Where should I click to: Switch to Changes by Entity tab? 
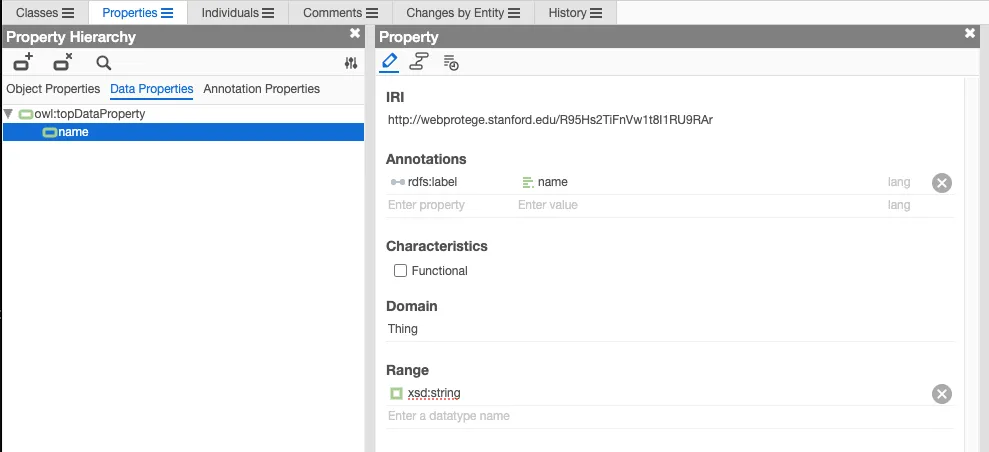[x=455, y=13]
